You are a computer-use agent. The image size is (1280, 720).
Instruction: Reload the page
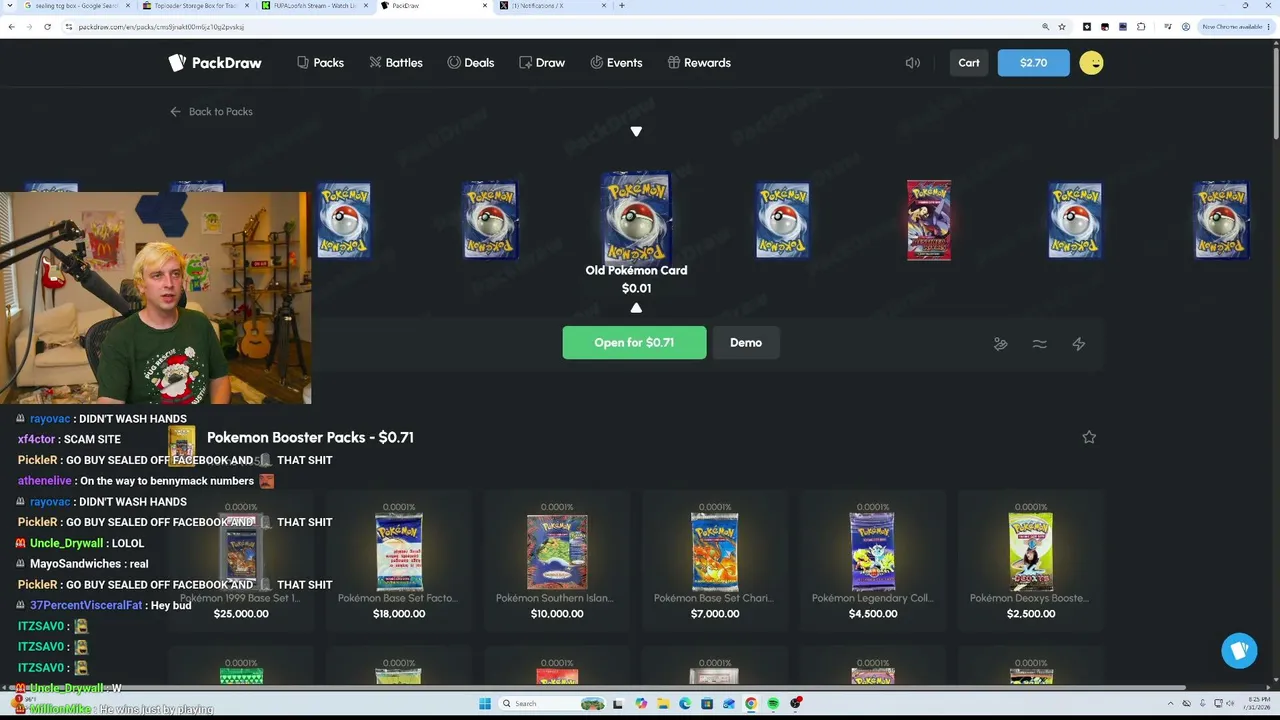click(x=48, y=27)
